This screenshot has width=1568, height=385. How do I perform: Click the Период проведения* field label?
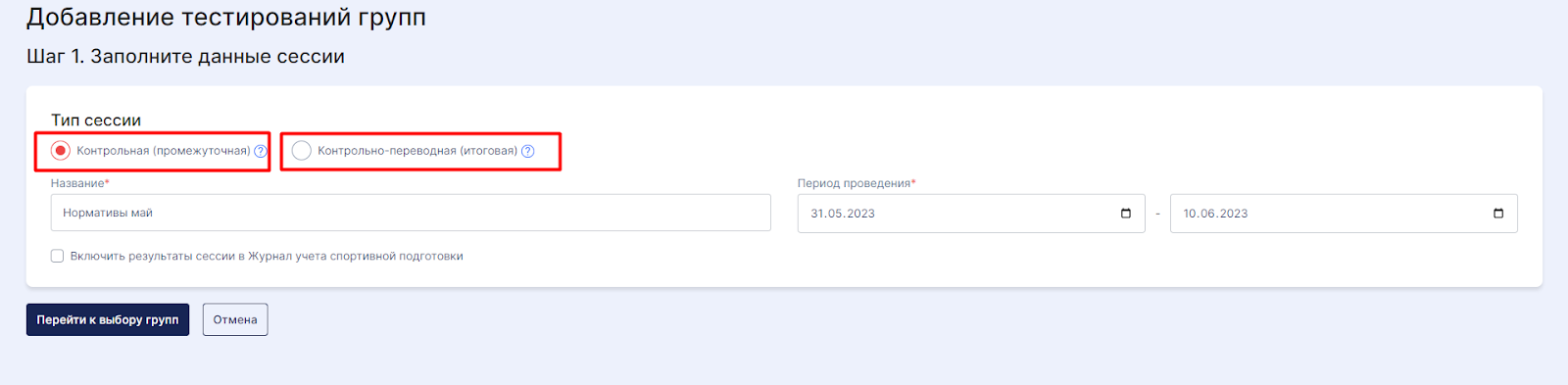point(857,183)
